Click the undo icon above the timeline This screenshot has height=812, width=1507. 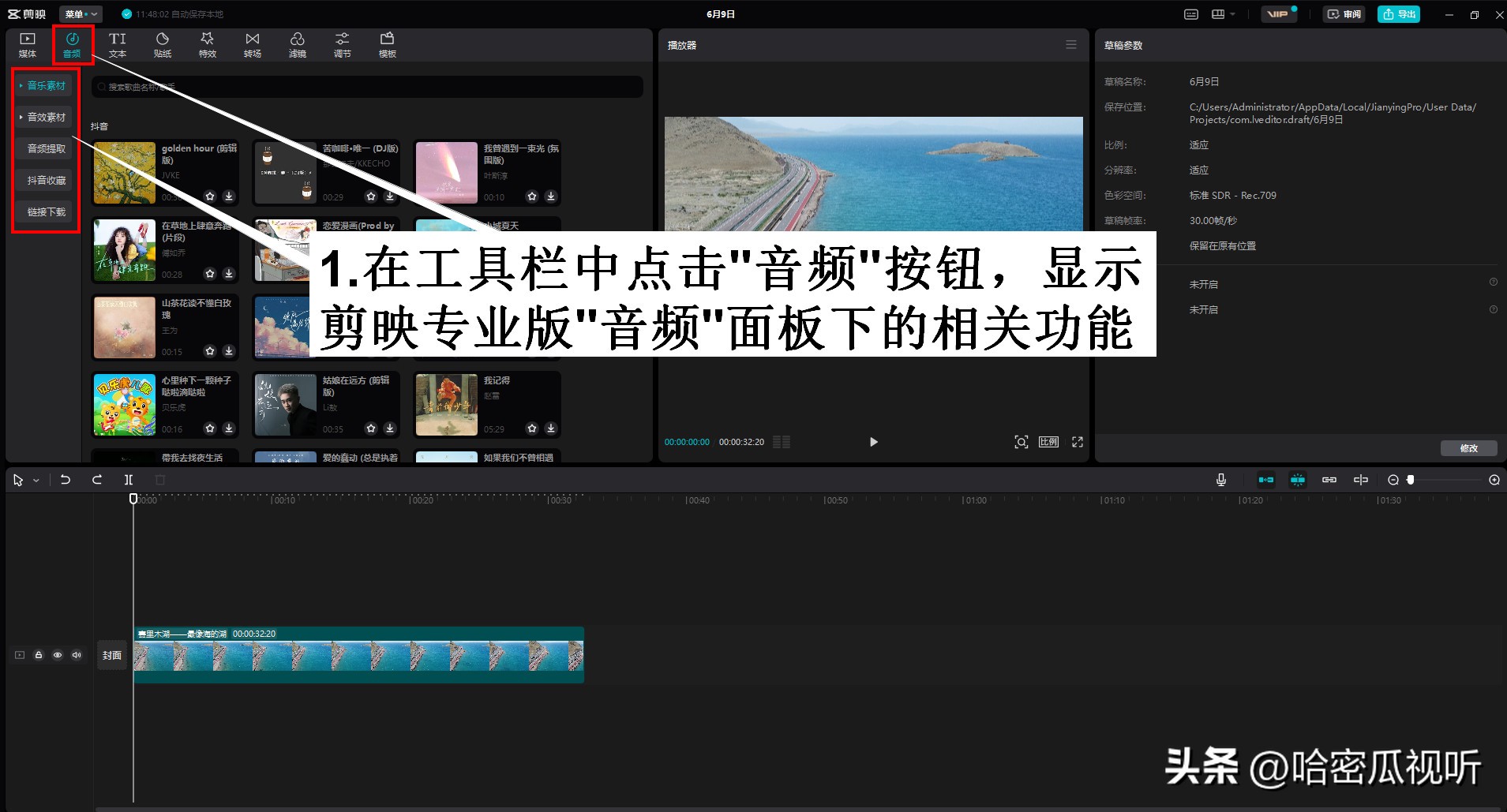[x=66, y=479]
